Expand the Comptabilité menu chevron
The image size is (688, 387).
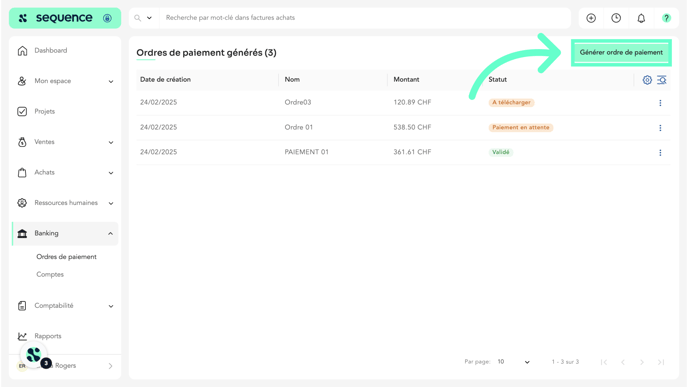click(x=111, y=306)
